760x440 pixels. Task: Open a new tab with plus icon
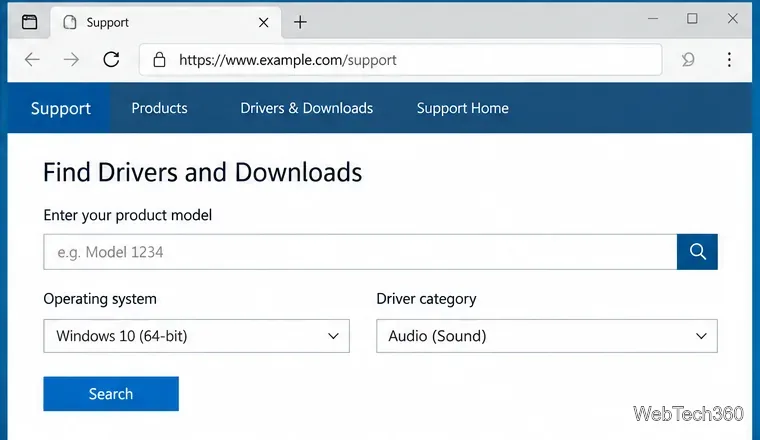[300, 22]
